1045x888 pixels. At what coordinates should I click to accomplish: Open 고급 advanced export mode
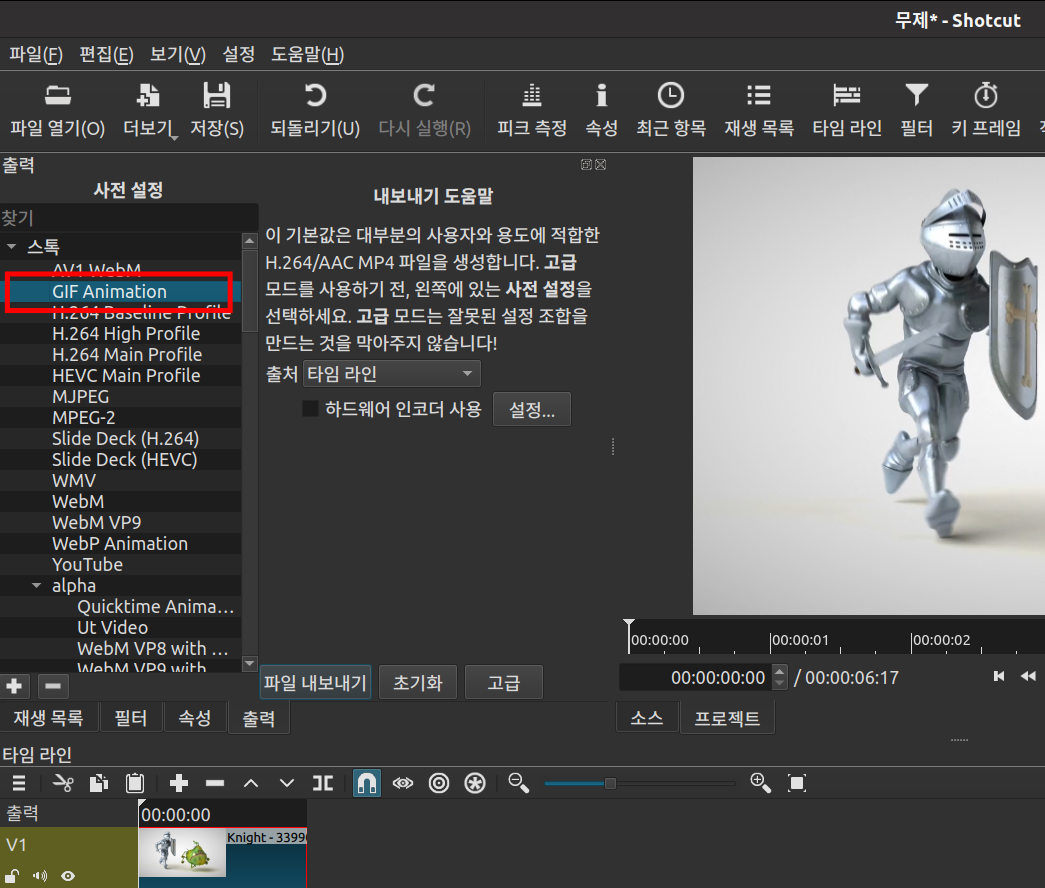[x=503, y=683]
